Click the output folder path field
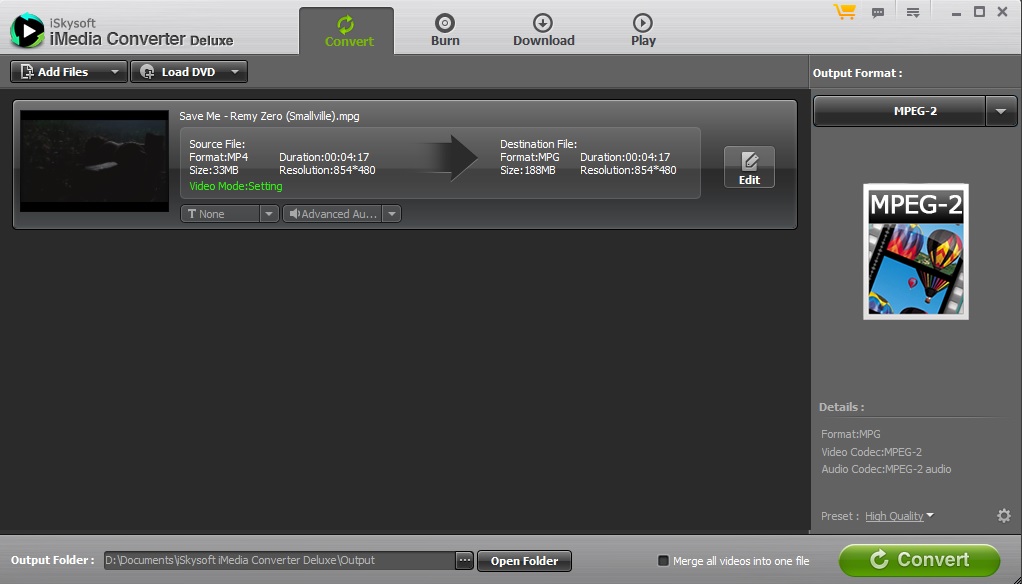Image resolution: width=1022 pixels, height=584 pixels. (x=280, y=561)
